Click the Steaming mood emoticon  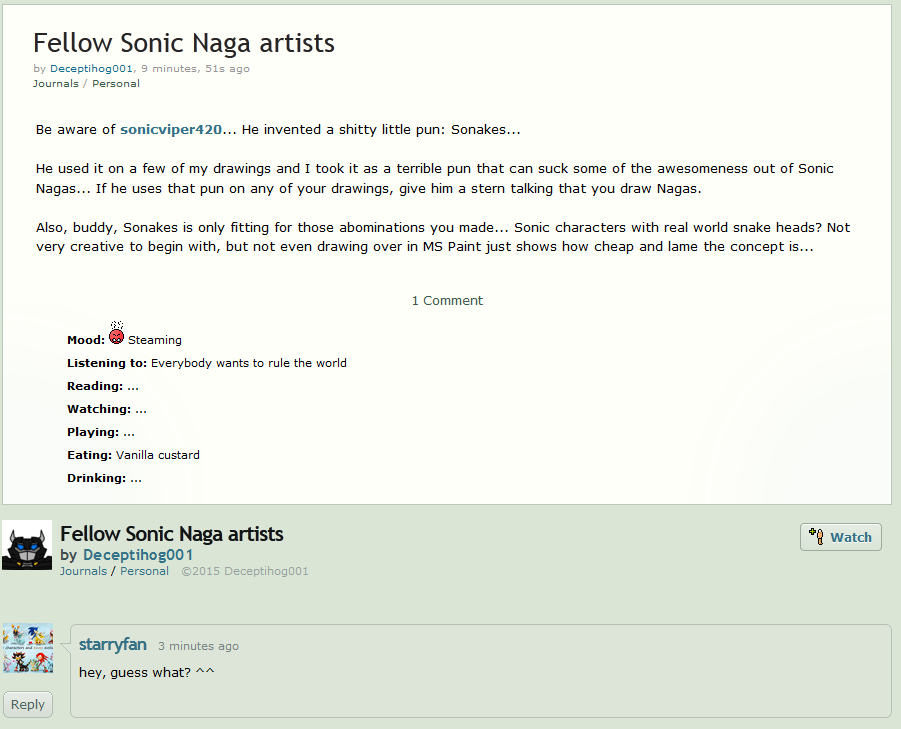[x=117, y=333]
